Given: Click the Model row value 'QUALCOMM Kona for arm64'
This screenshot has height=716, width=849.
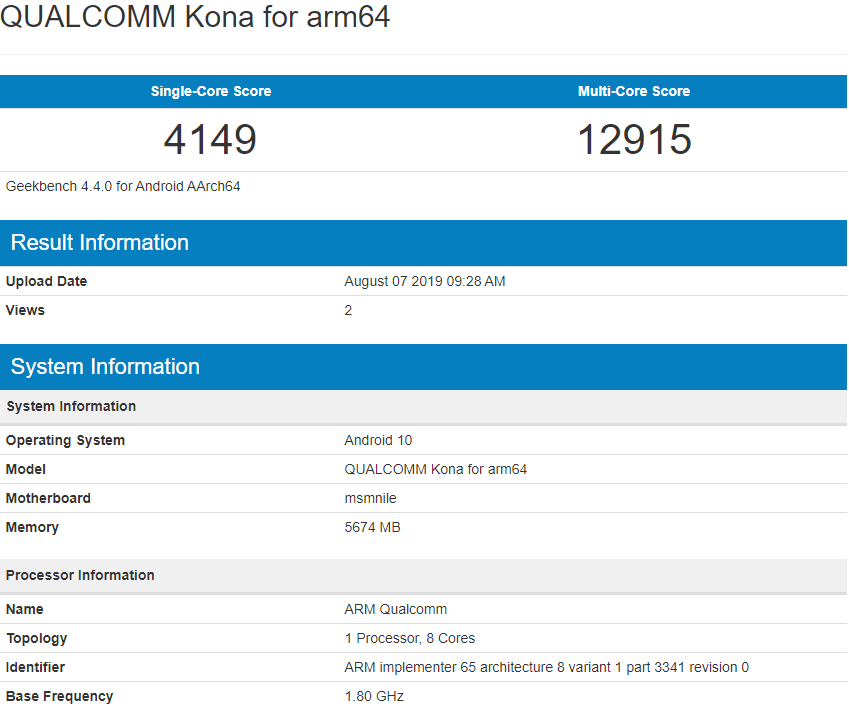Looking at the screenshot, I should click(x=435, y=469).
